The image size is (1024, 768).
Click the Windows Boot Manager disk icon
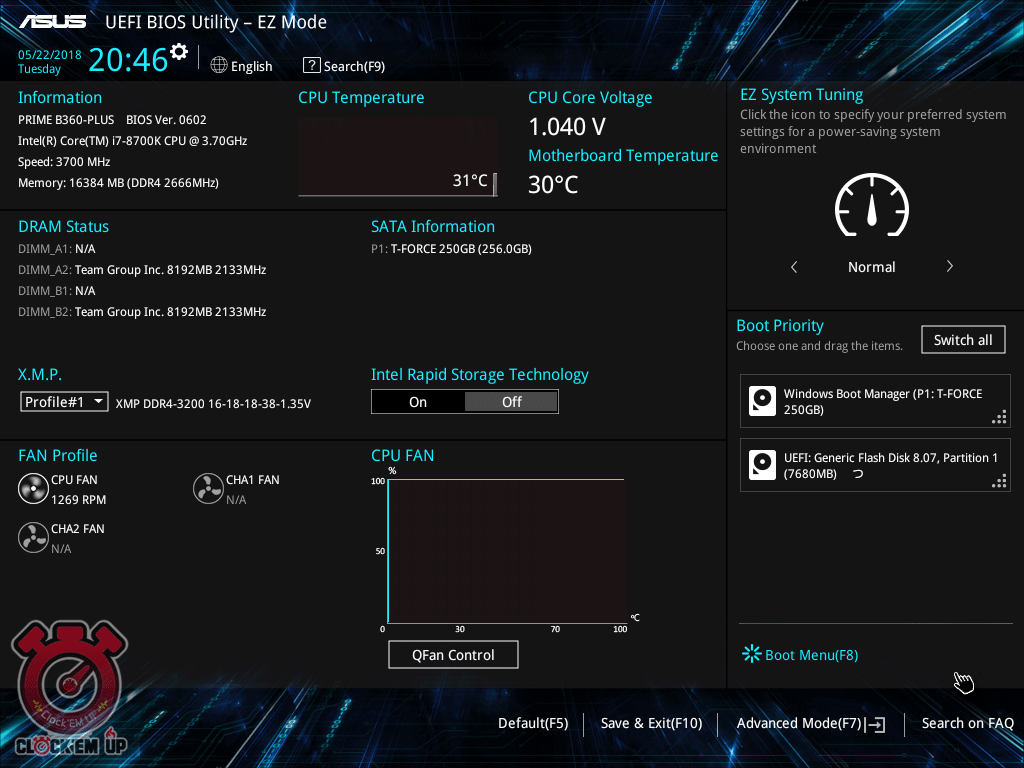(x=763, y=402)
